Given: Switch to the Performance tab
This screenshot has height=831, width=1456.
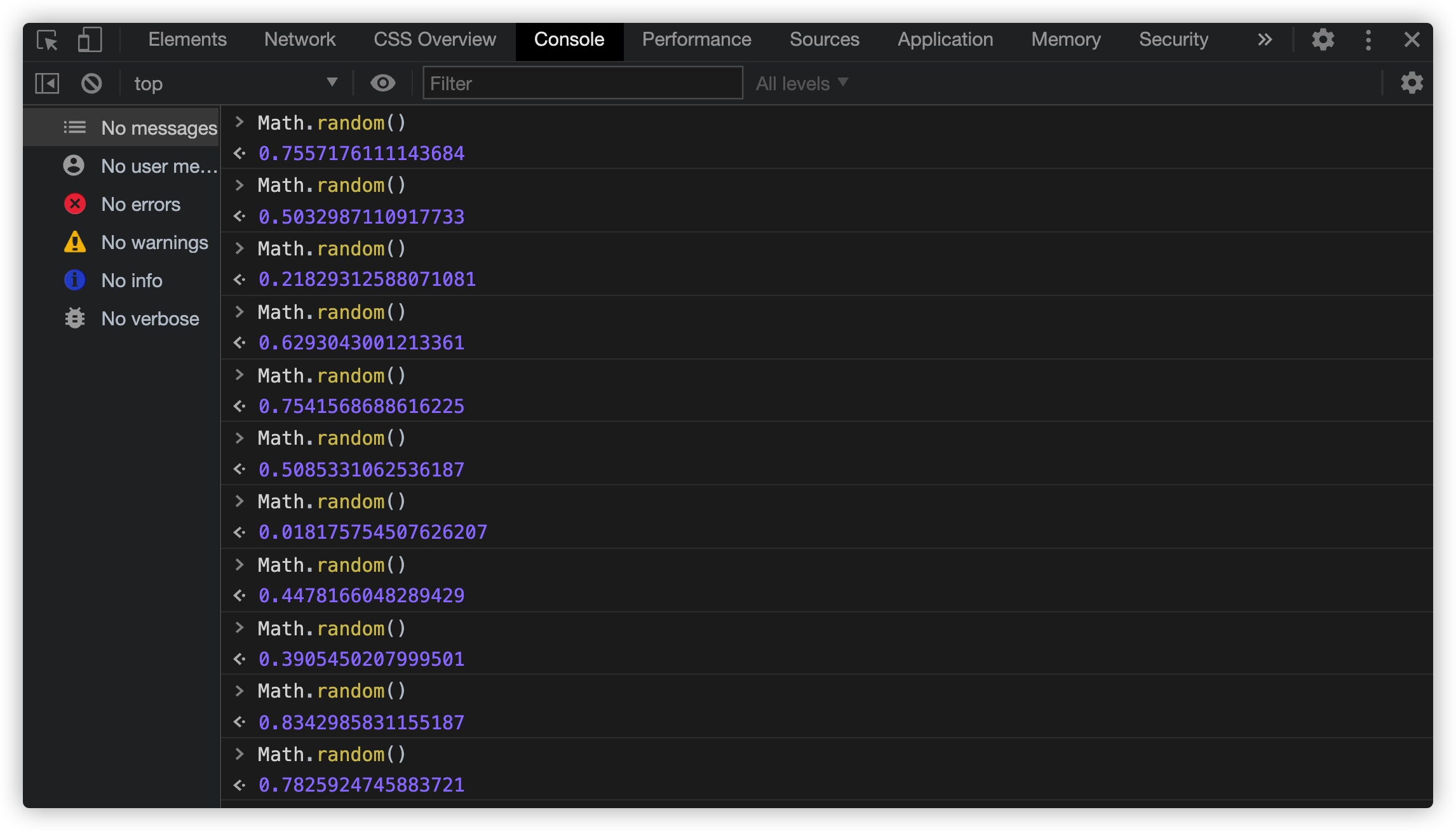Looking at the screenshot, I should 696,39.
